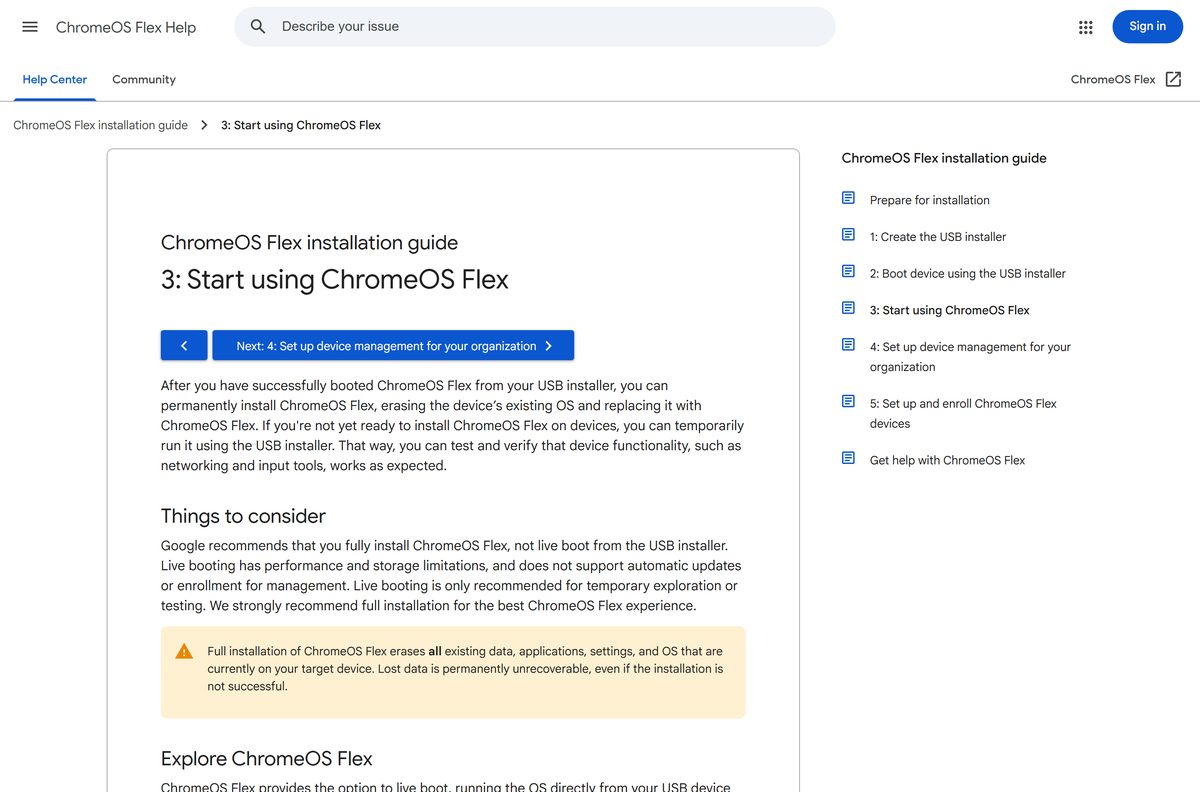Click the Sign in button
The width and height of the screenshot is (1200, 792).
[x=1147, y=27]
